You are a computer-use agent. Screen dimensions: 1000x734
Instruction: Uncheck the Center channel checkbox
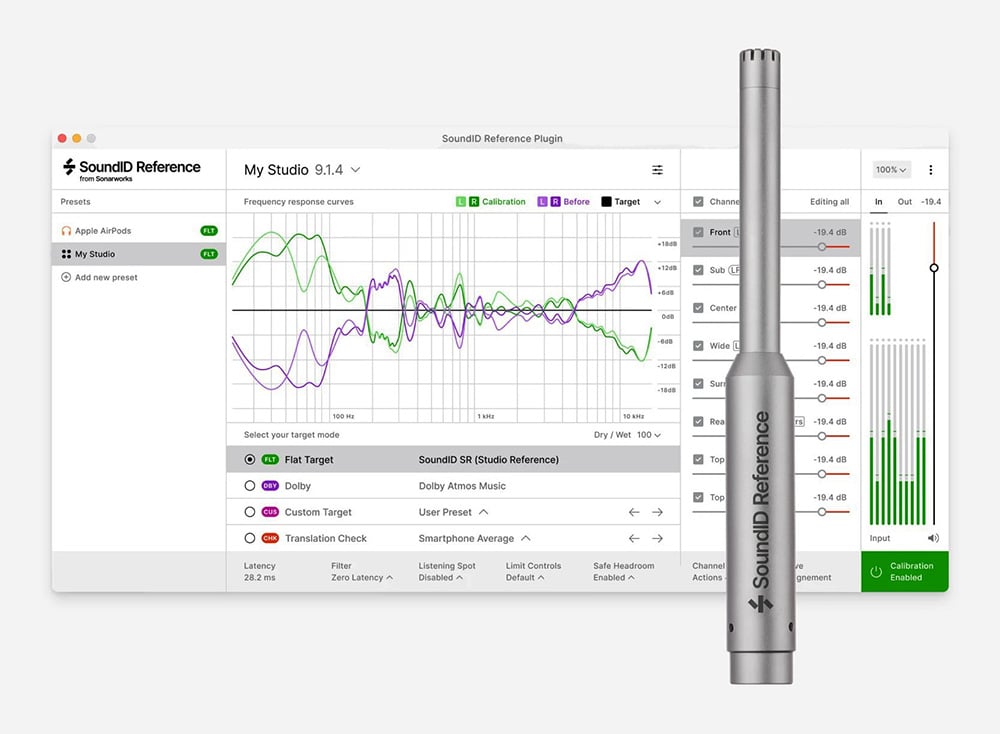[x=698, y=308]
